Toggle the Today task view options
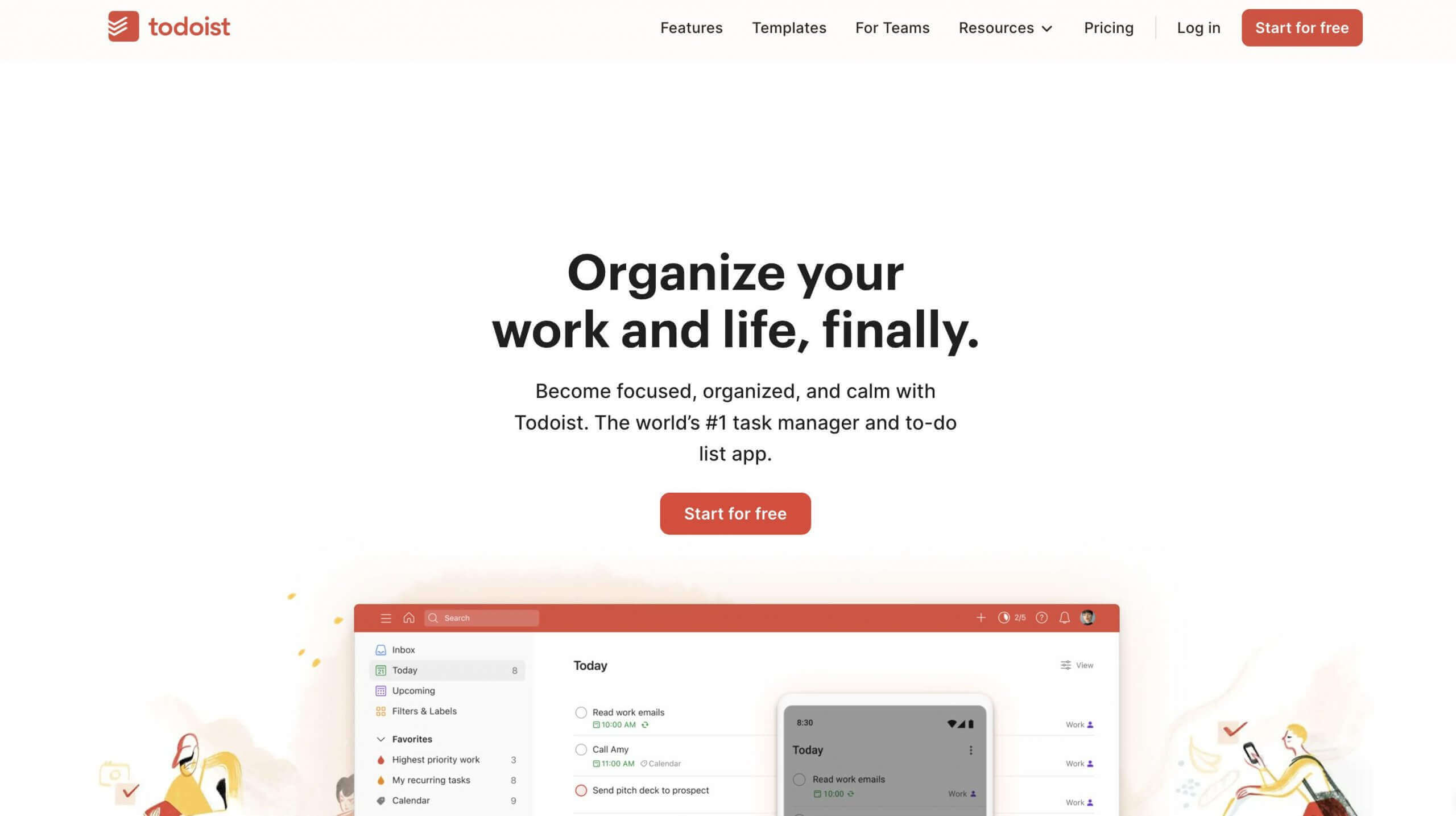Image resolution: width=1456 pixels, height=816 pixels. (1078, 665)
